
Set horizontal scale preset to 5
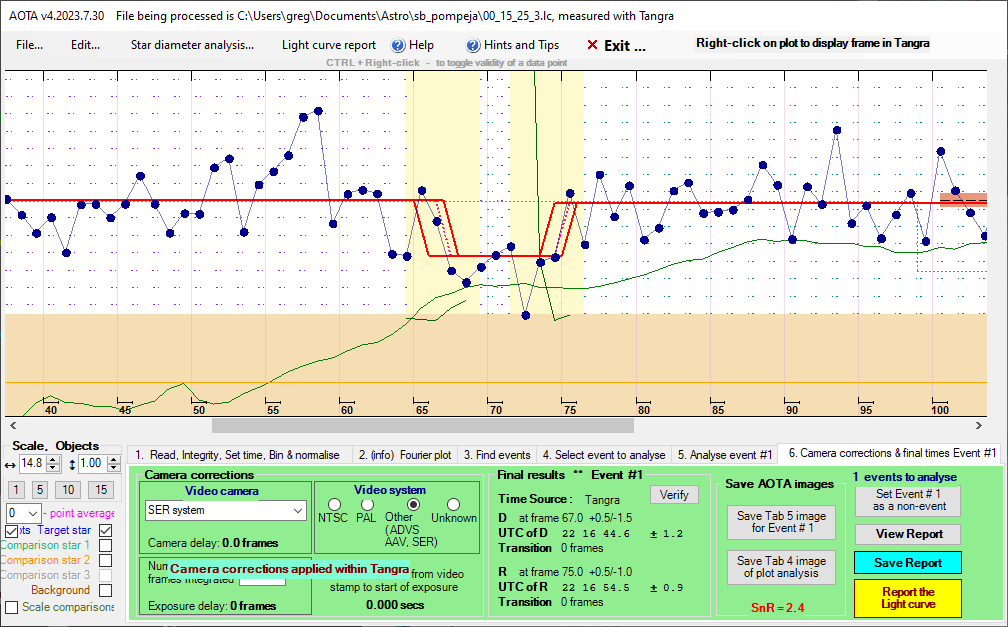39,490
